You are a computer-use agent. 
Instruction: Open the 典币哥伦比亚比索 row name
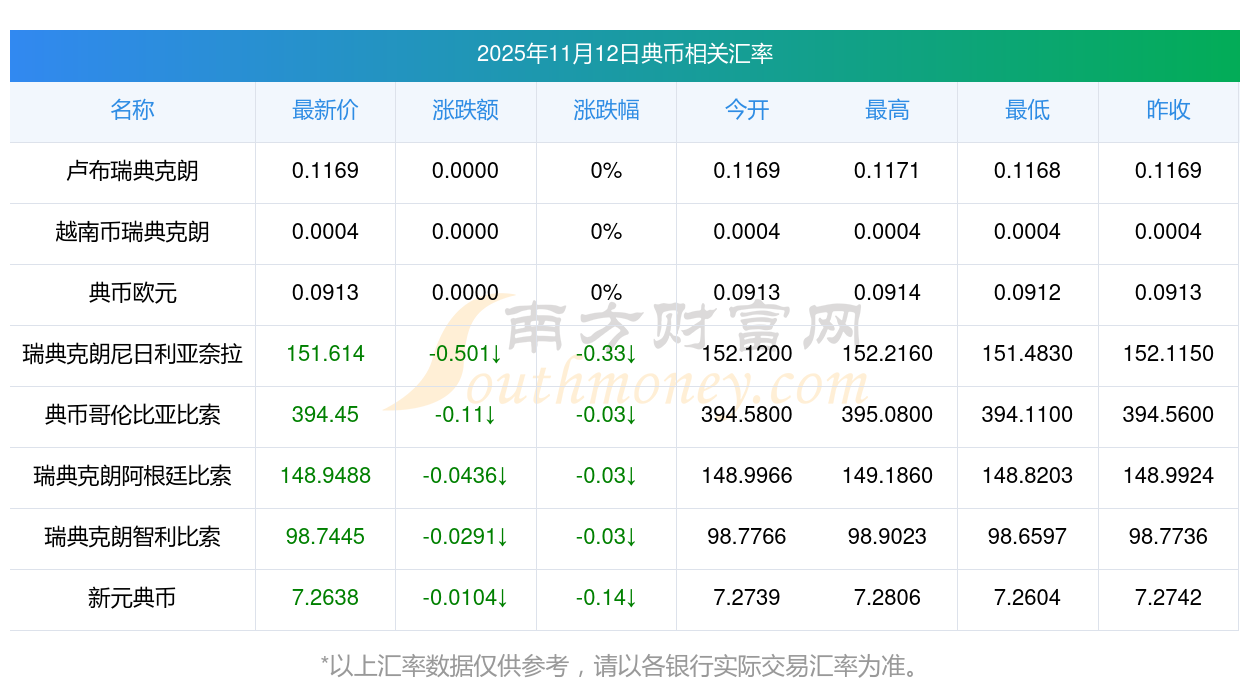pos(132,415)
